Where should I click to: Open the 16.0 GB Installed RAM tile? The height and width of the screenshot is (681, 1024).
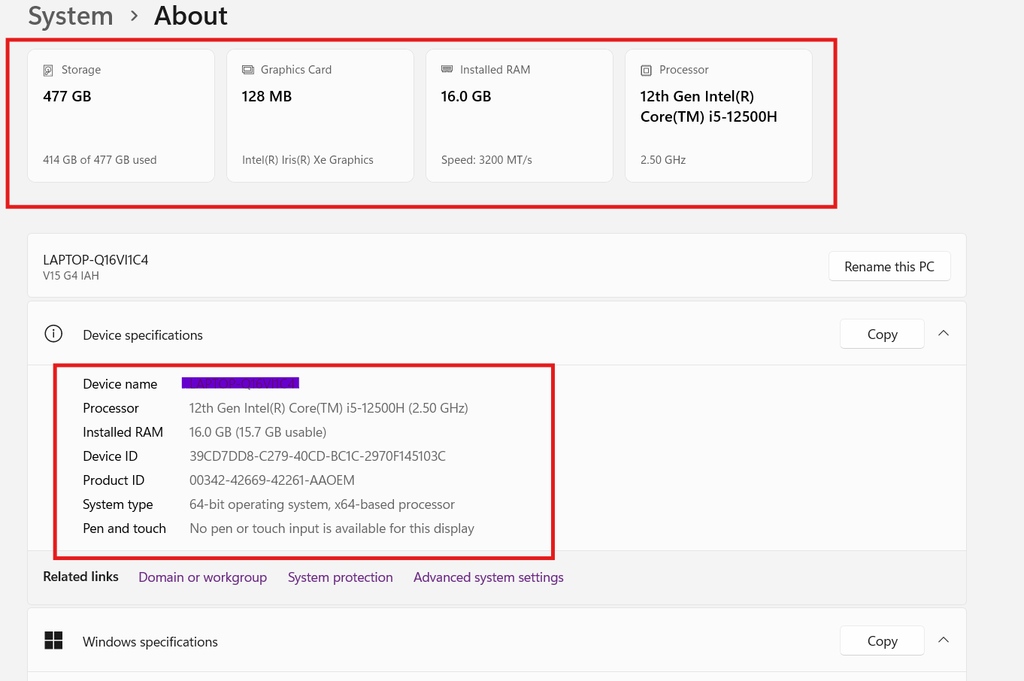point(519,116)
